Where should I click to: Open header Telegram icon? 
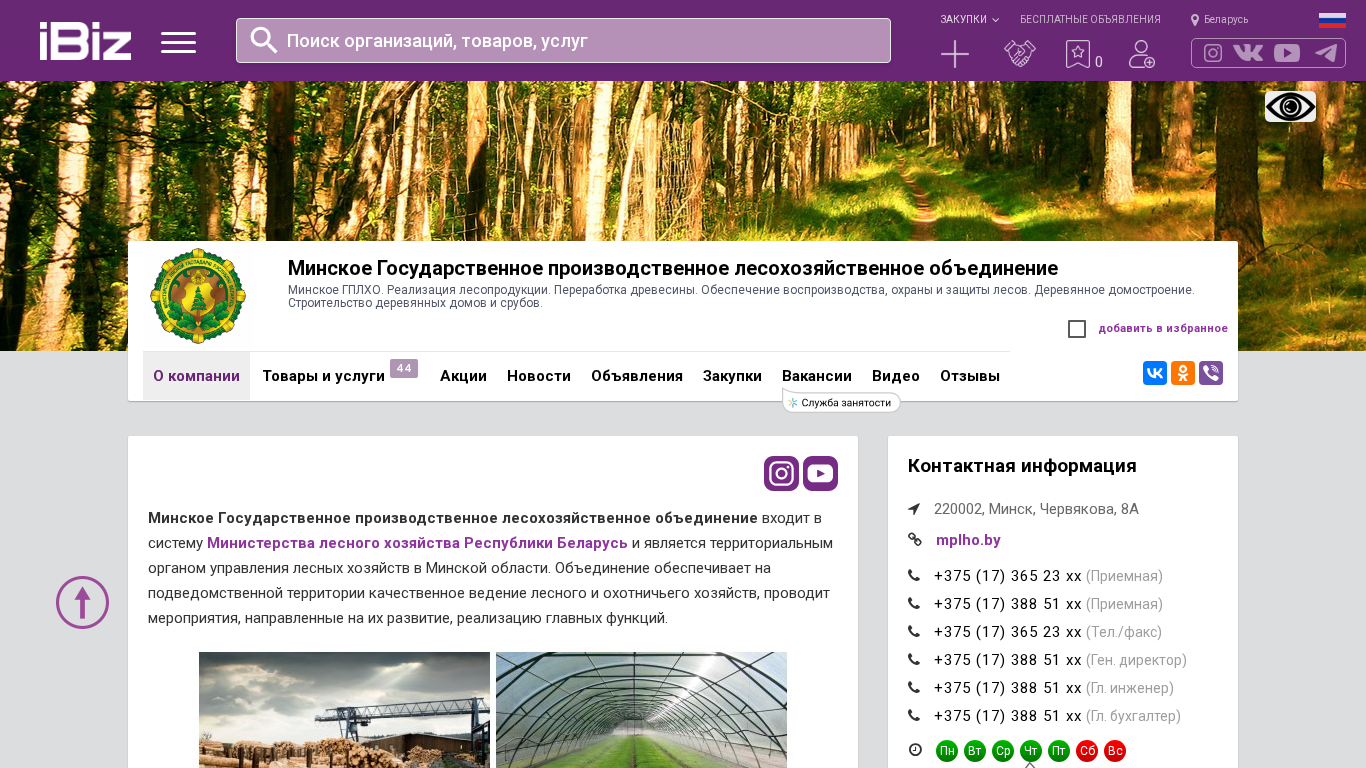[1326, 53]
